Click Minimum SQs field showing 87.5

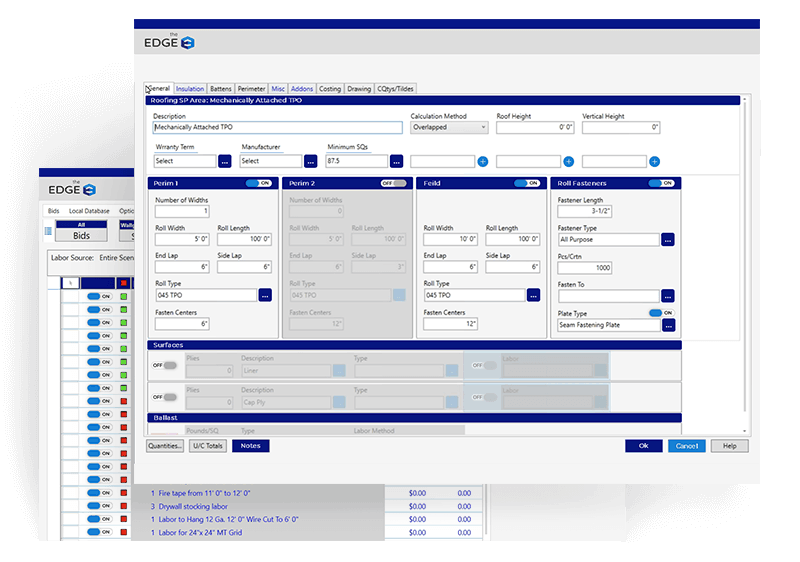[x=357, y=161]
